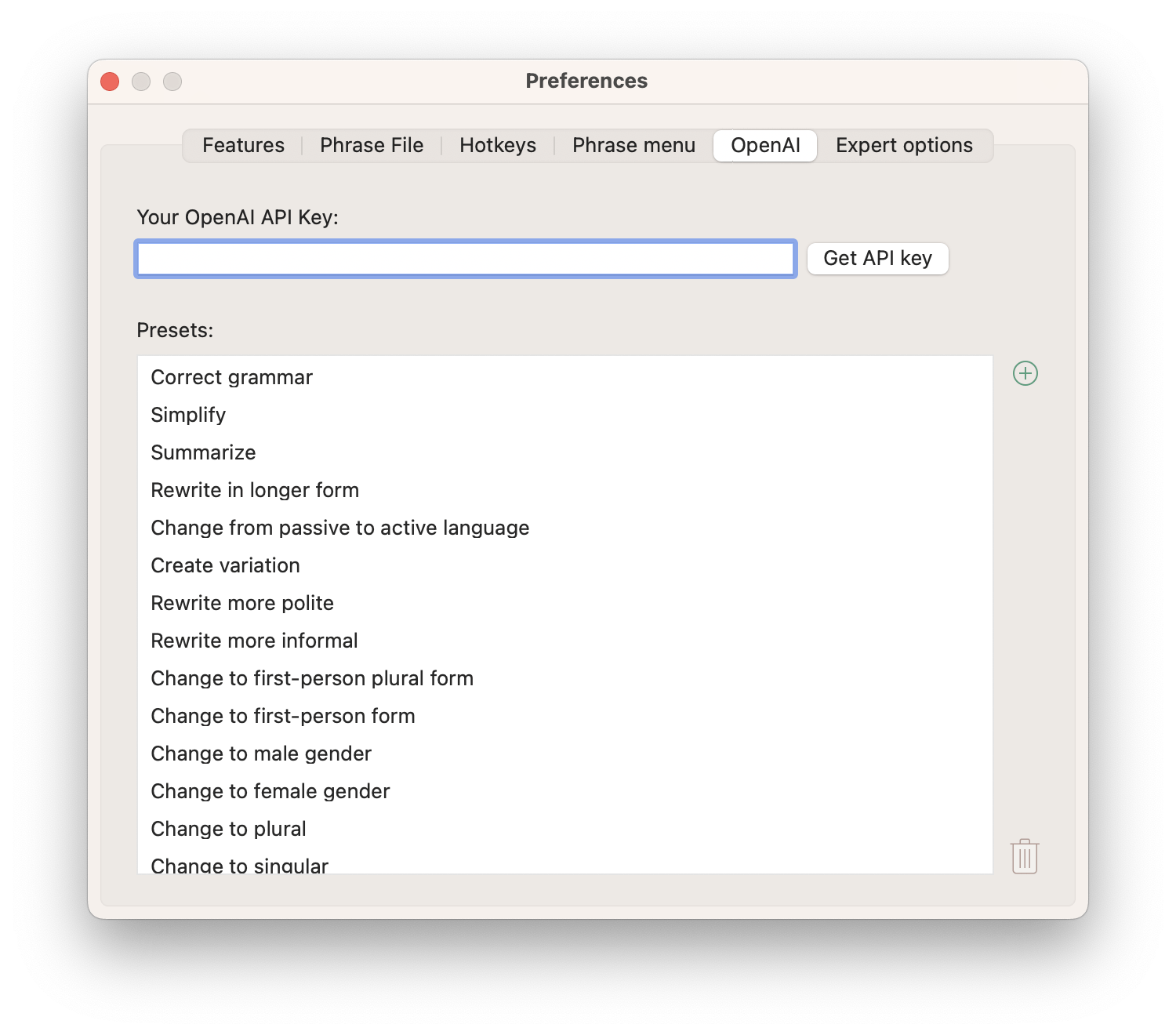Pick Rewrite in longer form preset
Image resolution: width=1176 pixels, height=1035 pixels.
[564, 490]
